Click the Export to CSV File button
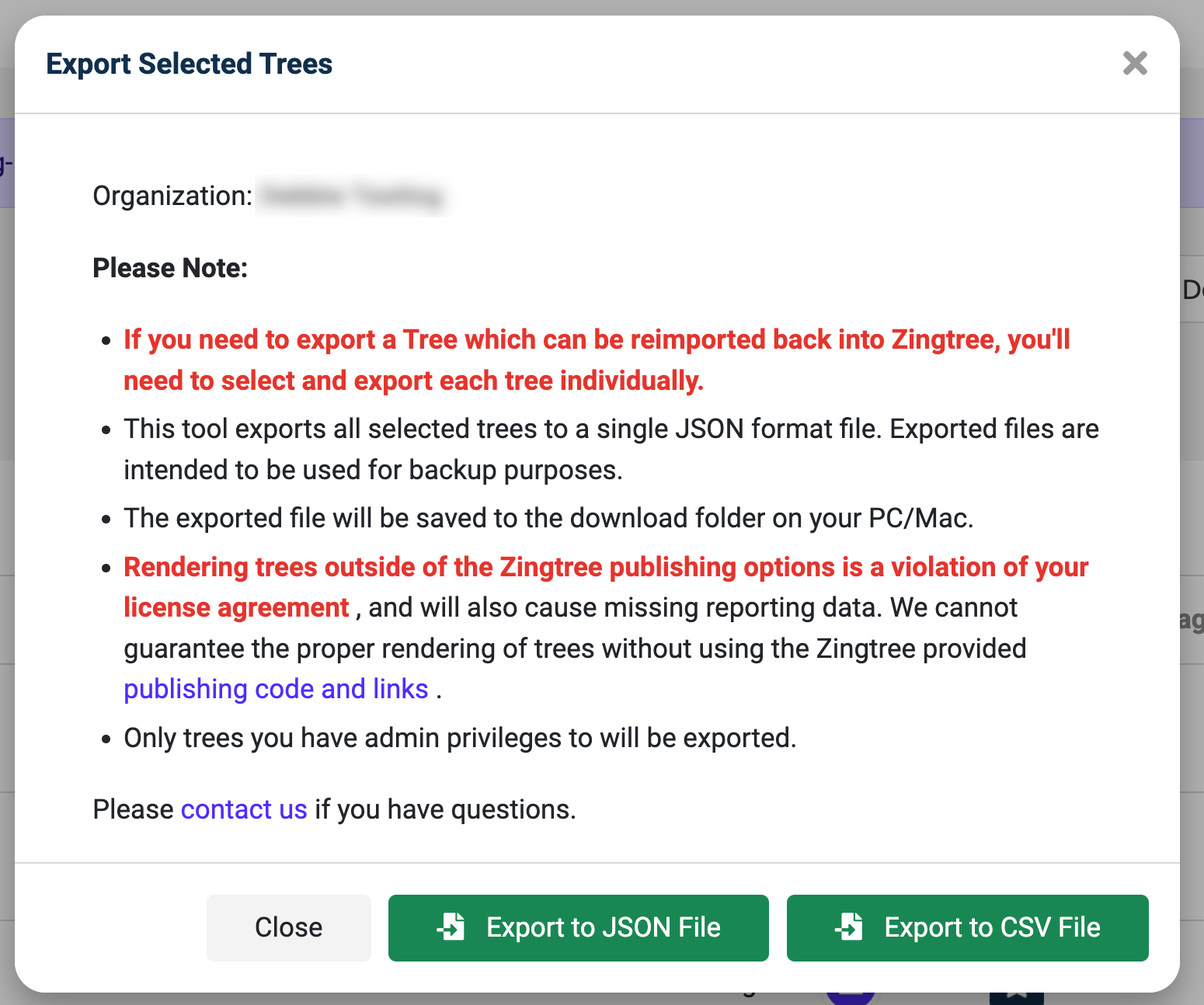The image size is (1204, 1005). click(967, 927)
